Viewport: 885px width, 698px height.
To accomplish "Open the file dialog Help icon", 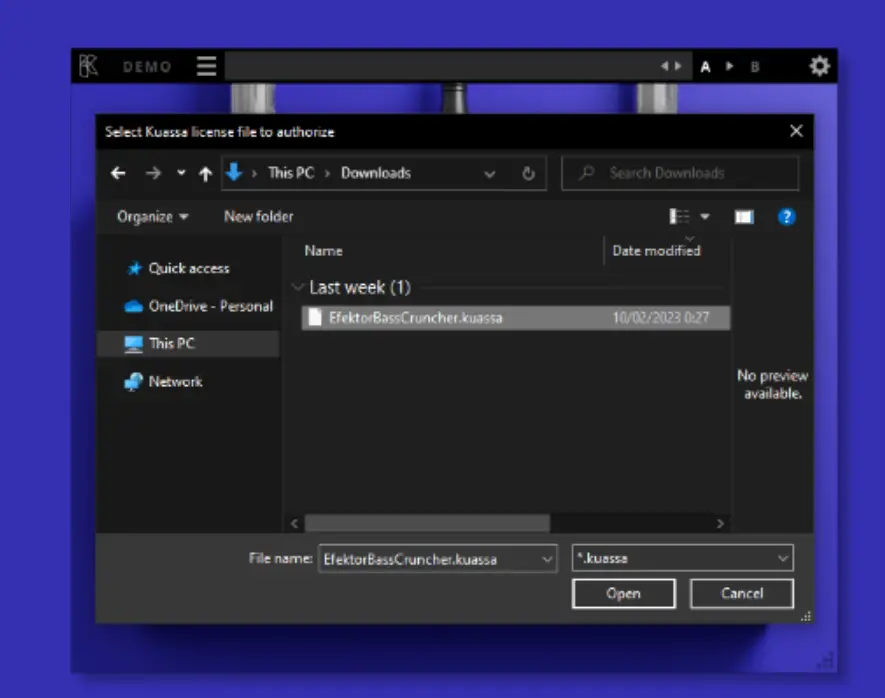I will click(x=786, y=217).
